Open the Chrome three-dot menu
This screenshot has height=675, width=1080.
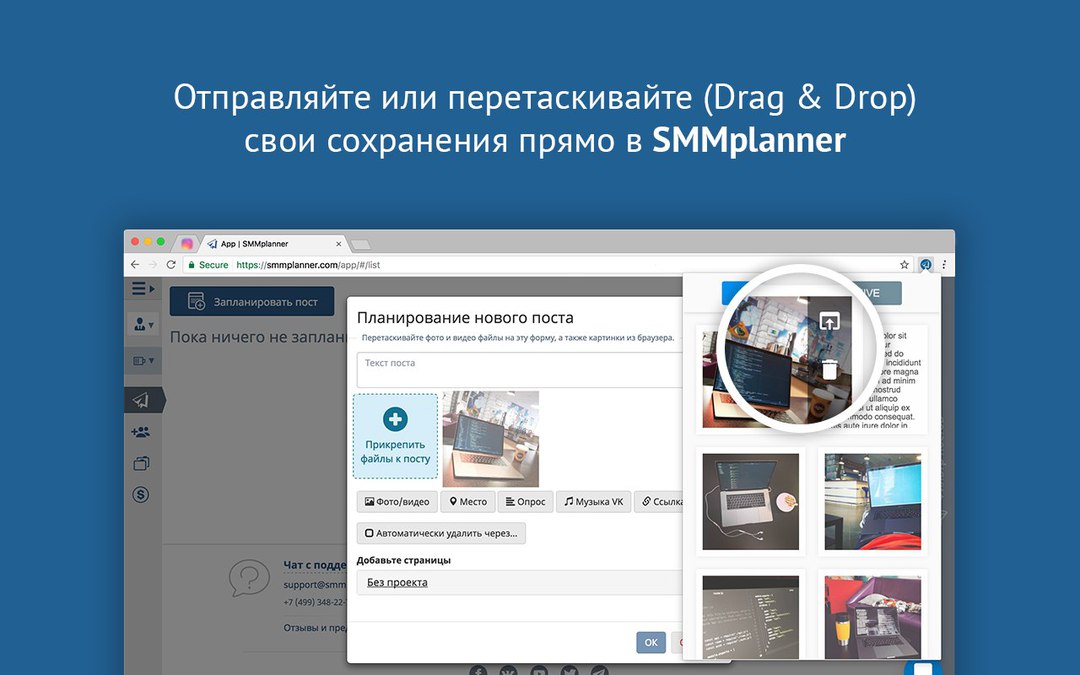click(x=944, y=264)
